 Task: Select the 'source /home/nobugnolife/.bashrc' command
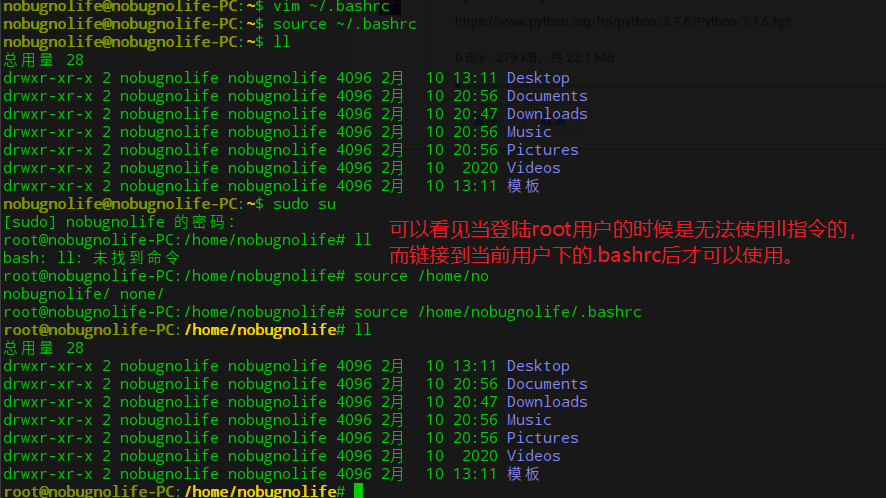coord(498,312)
